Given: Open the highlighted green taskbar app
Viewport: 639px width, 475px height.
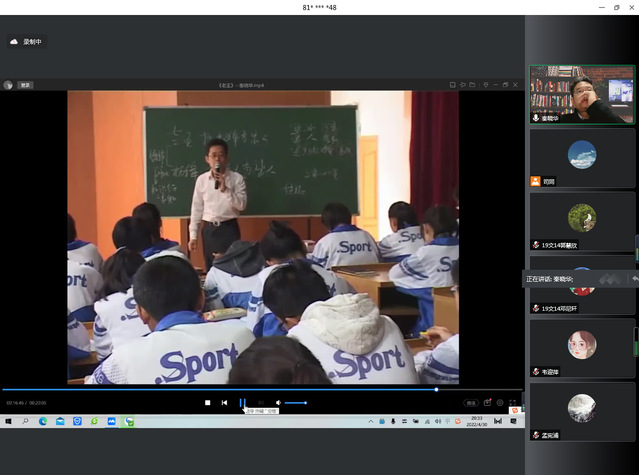Looking at the screenshot, I should (x=129, y=421).
